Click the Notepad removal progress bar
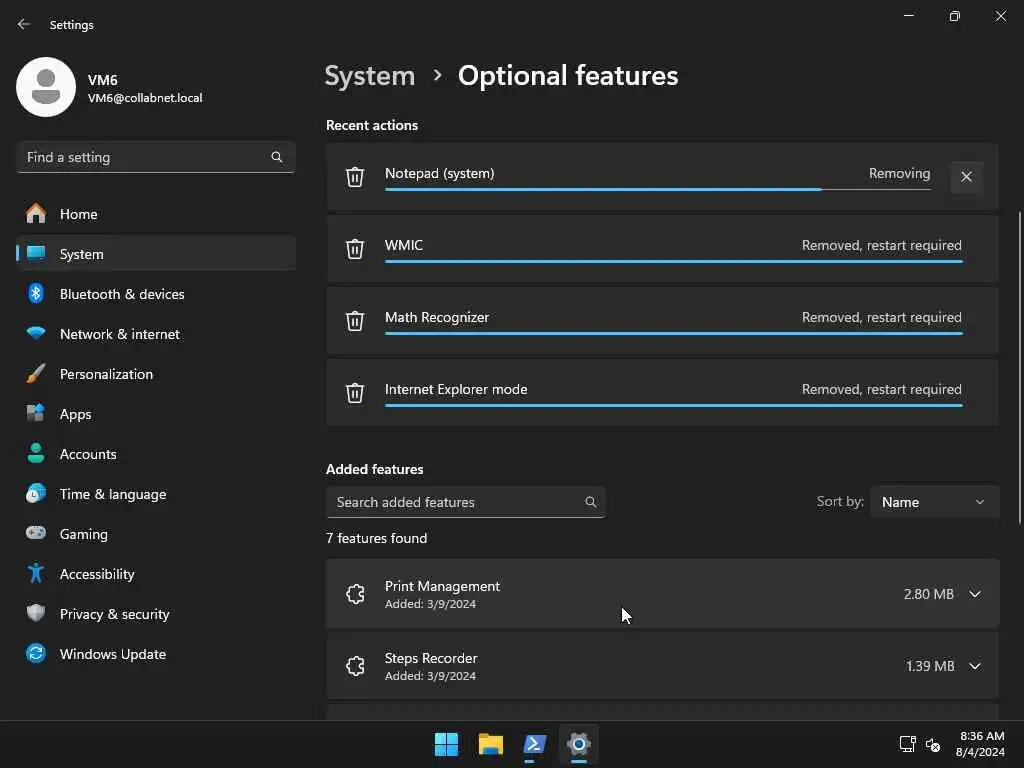Image resolution: width=1024 pixels, height=768 pixels. point(657,189)
